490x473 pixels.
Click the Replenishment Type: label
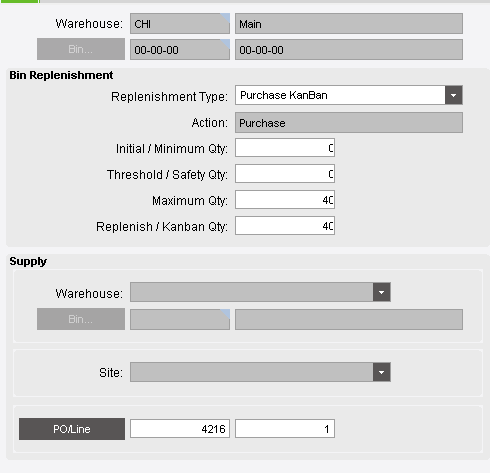[169, 97]
